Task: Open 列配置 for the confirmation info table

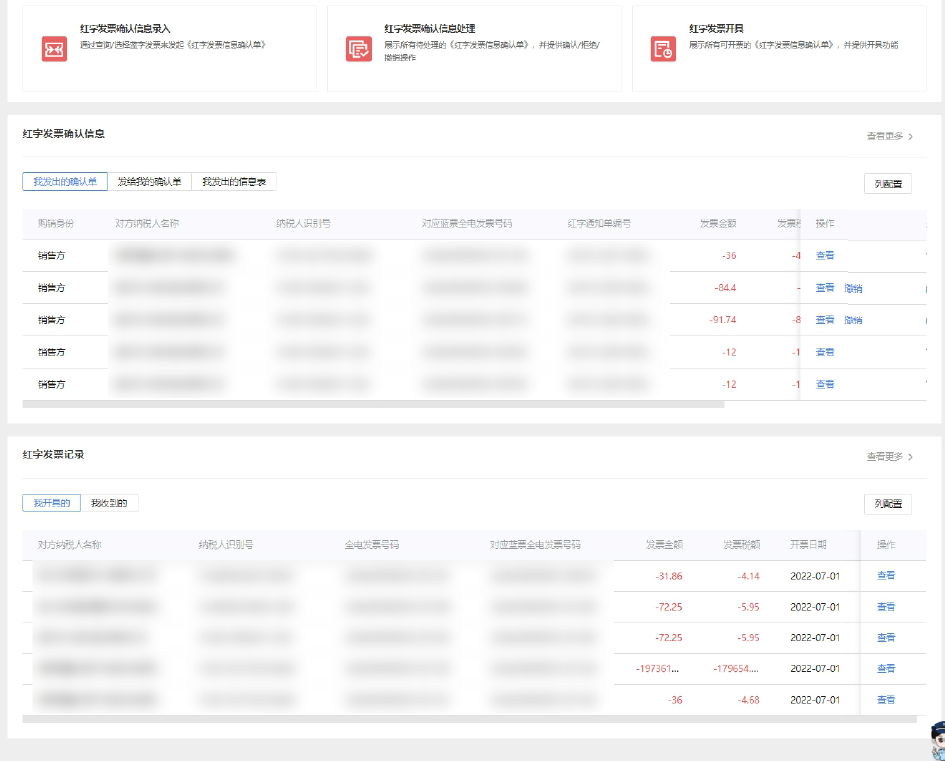Action: [x=888, y=184]
